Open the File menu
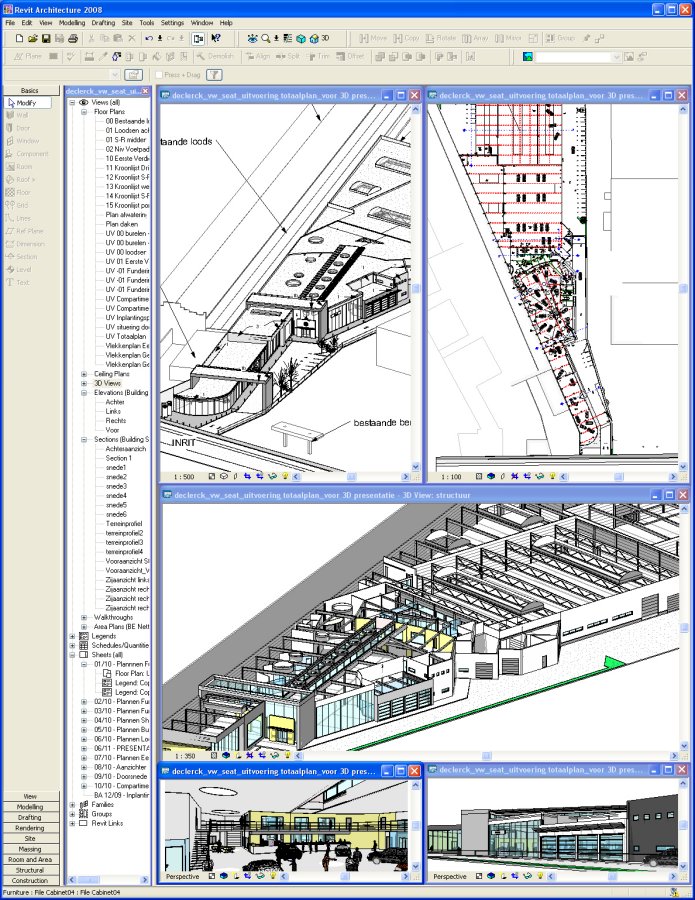Image resolution: width=695 pixels, height=900 pixels. (10, 23)
